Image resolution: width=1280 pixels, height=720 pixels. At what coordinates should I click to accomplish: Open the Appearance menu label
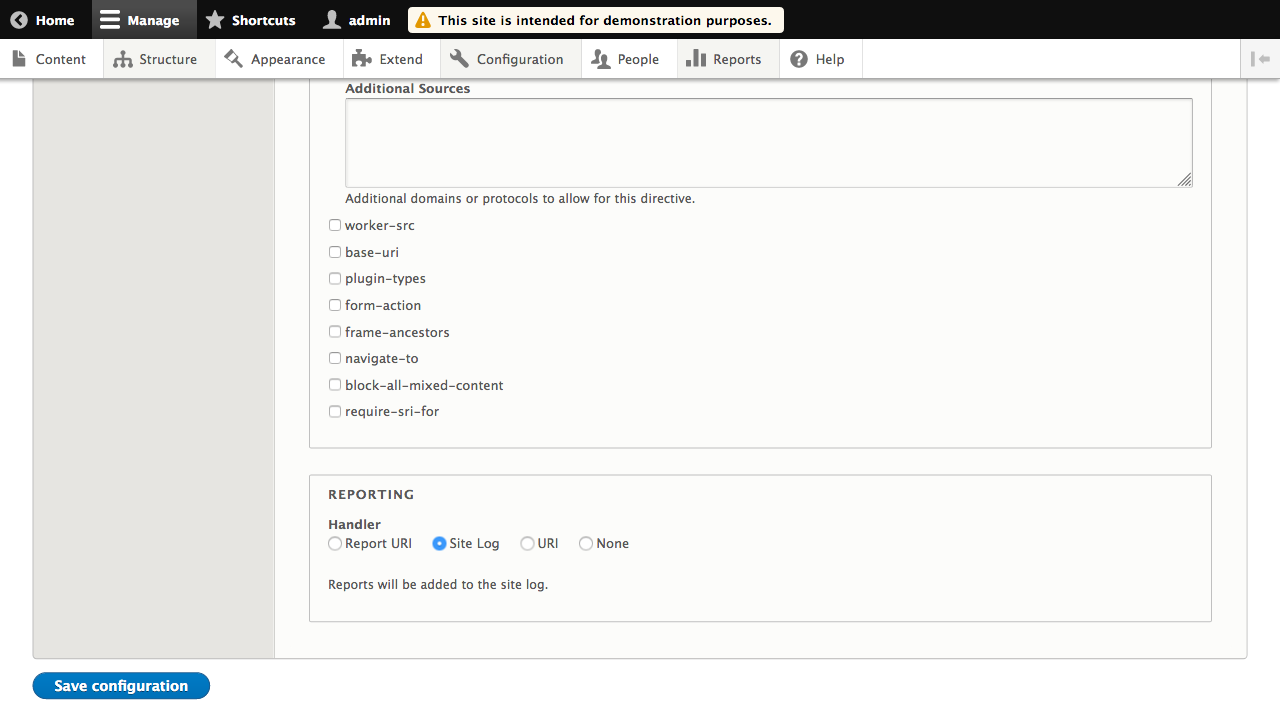click(288, 59)
